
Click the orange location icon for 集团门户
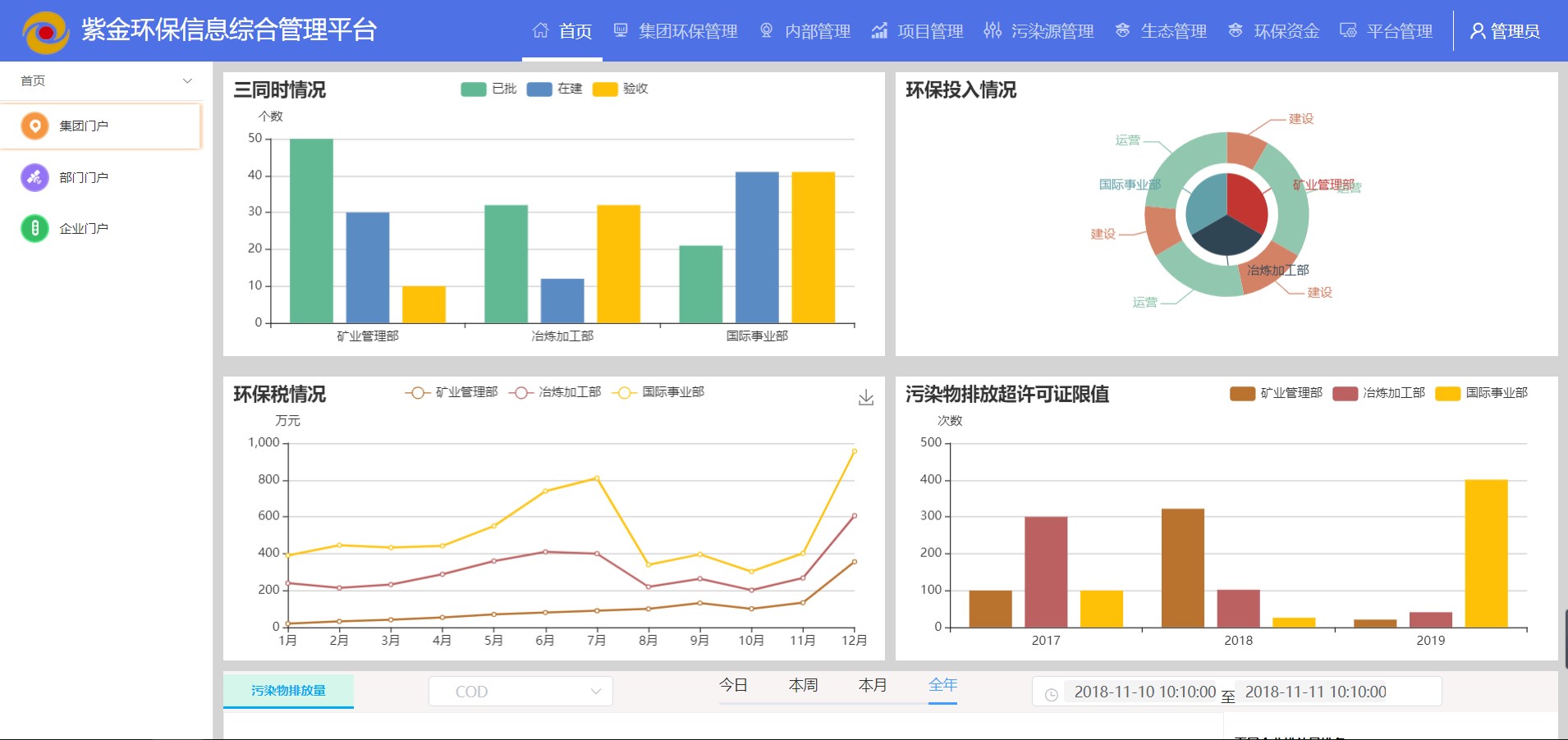click(34, 126)
